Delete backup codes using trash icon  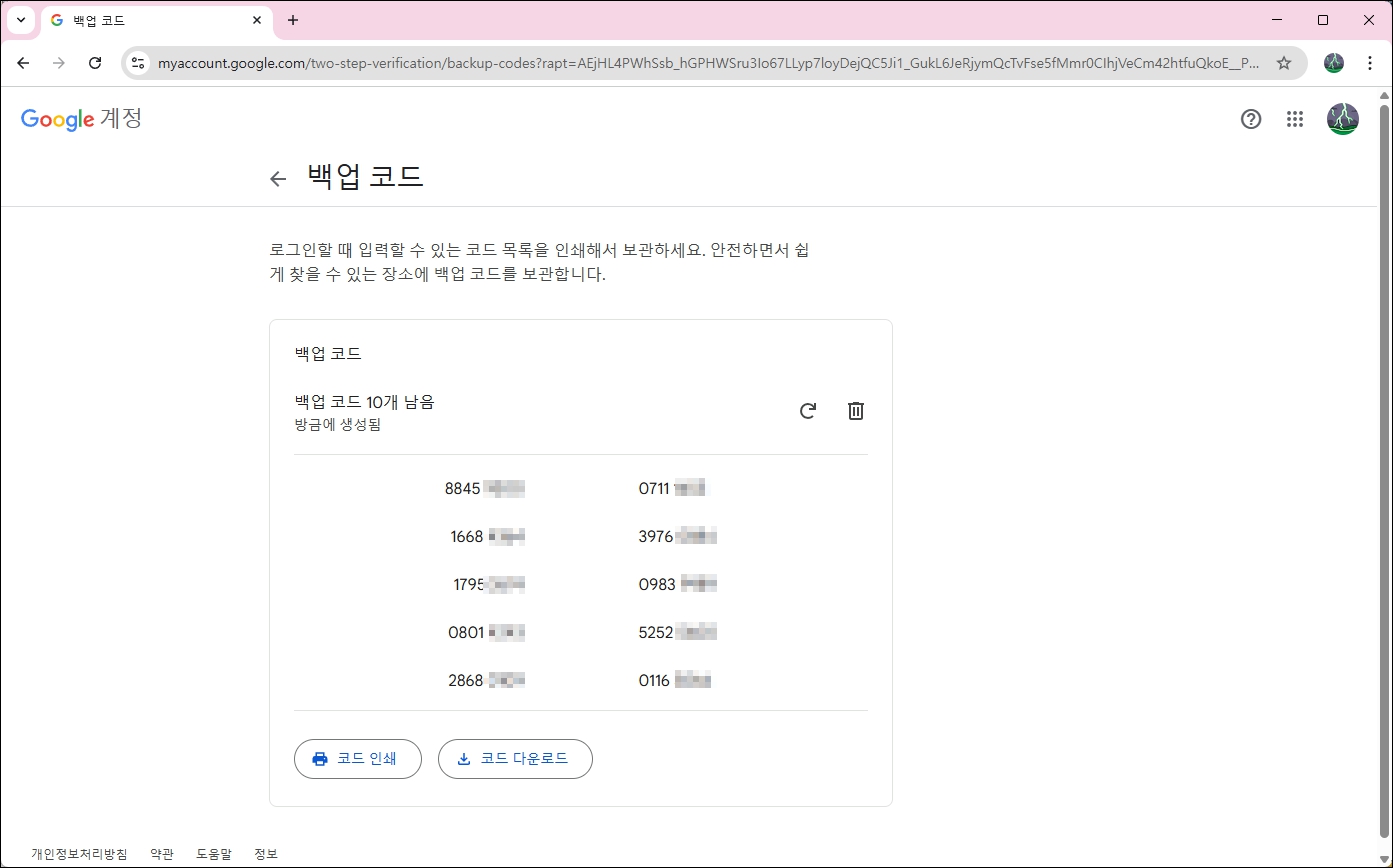[x=855, y=410]
